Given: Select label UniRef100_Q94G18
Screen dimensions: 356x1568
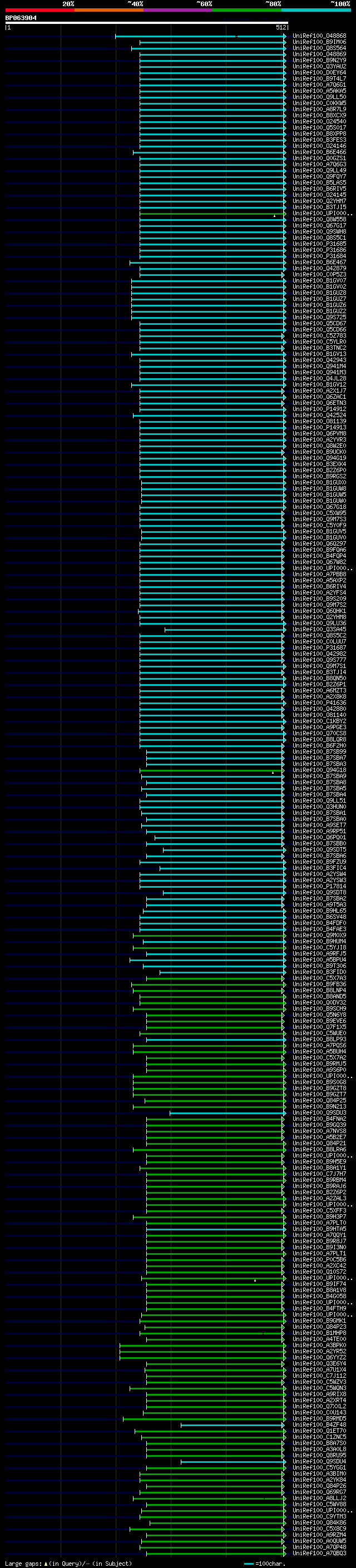Looking at the screenshot, I should (319, 770).
